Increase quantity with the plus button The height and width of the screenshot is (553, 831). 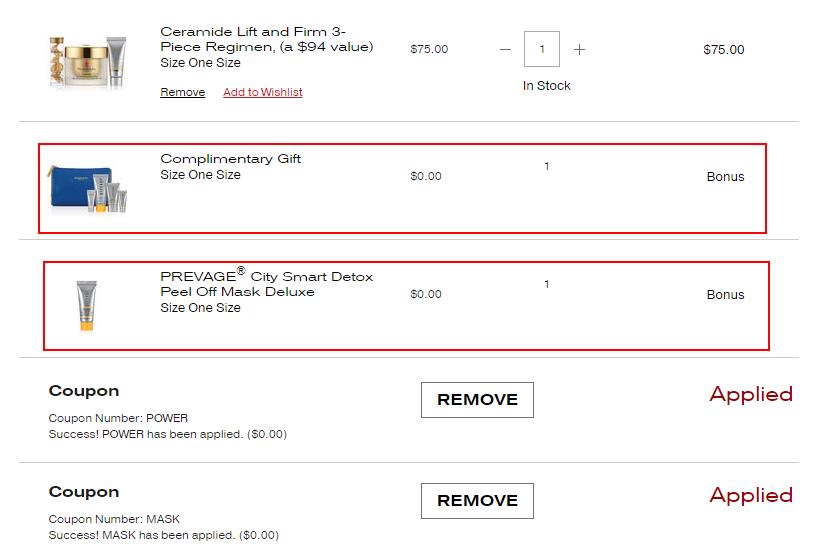point(579,49)
